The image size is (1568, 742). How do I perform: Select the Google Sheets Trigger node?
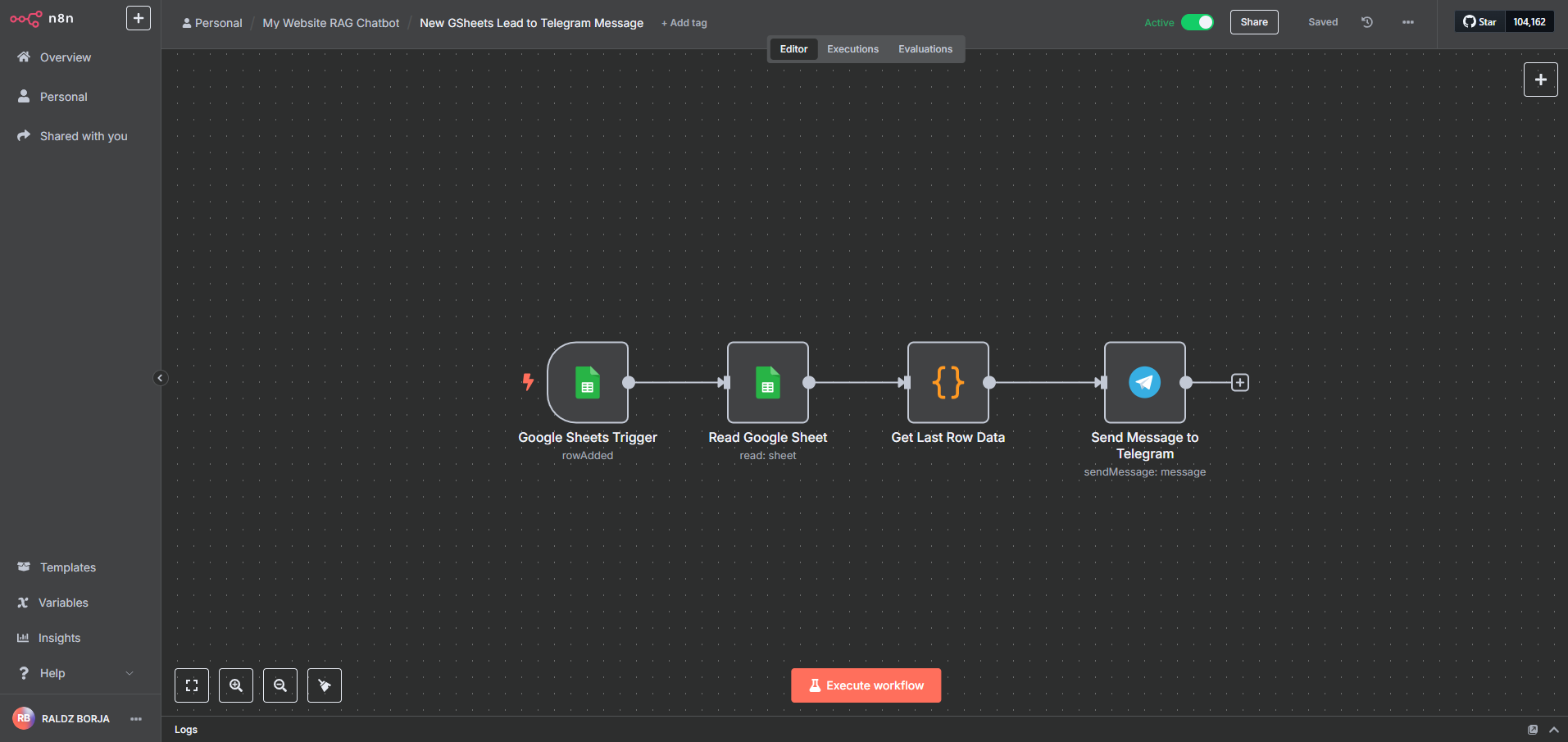pyautogui.click(x=588, y=382)
